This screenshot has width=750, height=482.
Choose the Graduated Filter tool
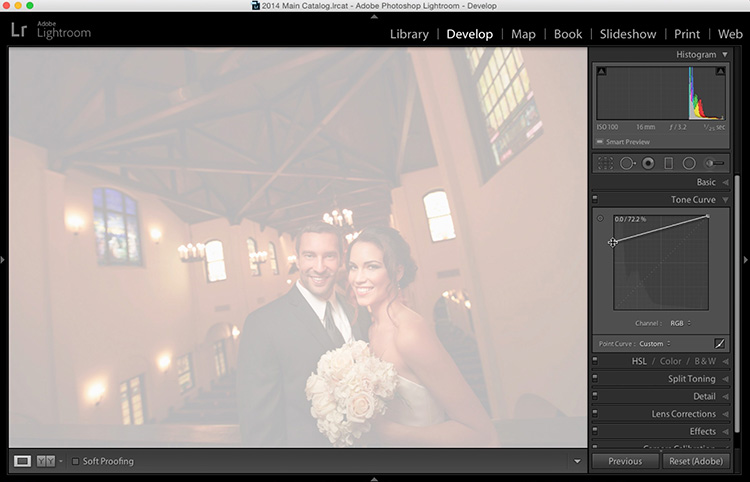point(669,164)
